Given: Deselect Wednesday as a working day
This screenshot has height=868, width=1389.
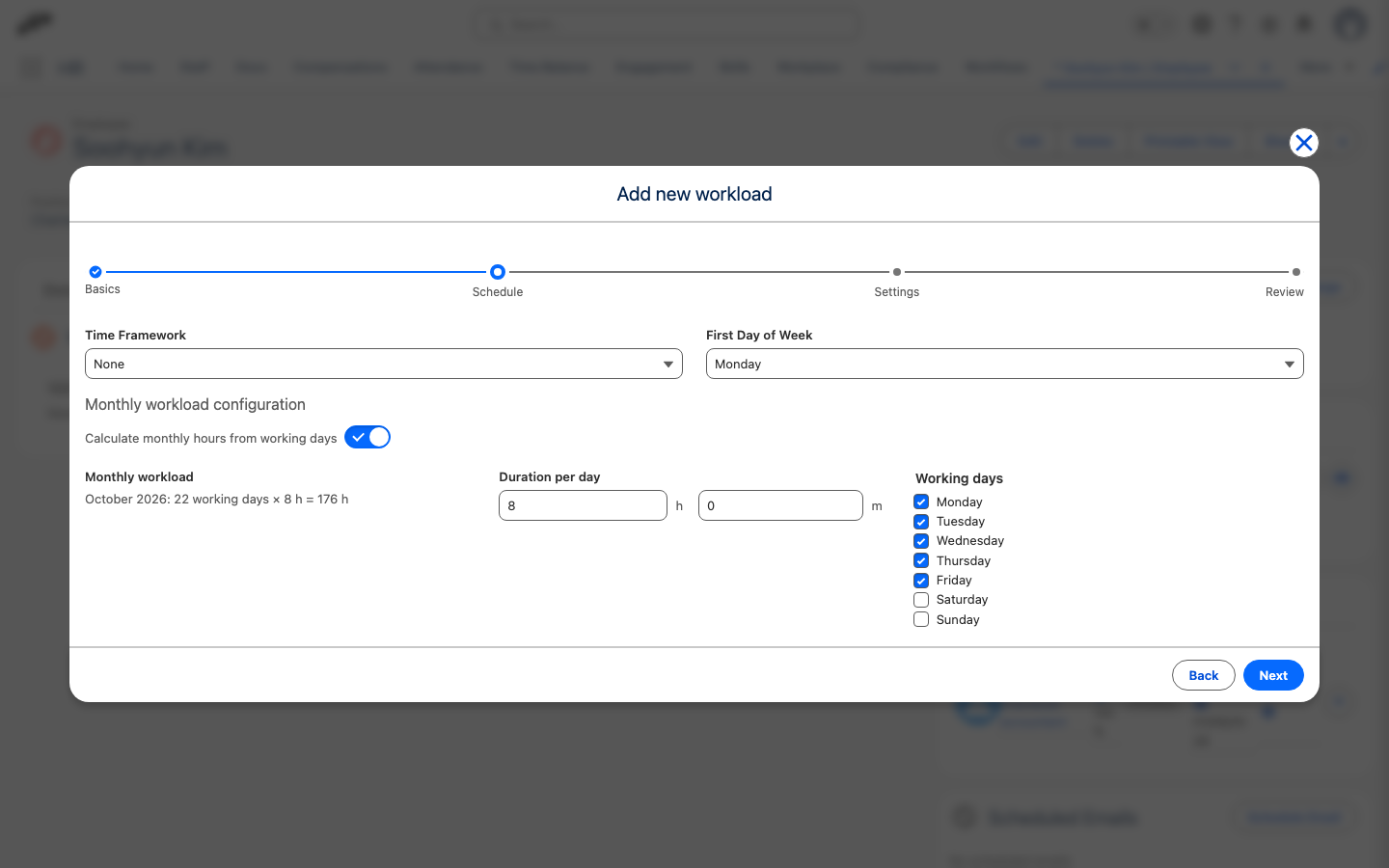Looking at the screenshot, I should coord(921,541).
